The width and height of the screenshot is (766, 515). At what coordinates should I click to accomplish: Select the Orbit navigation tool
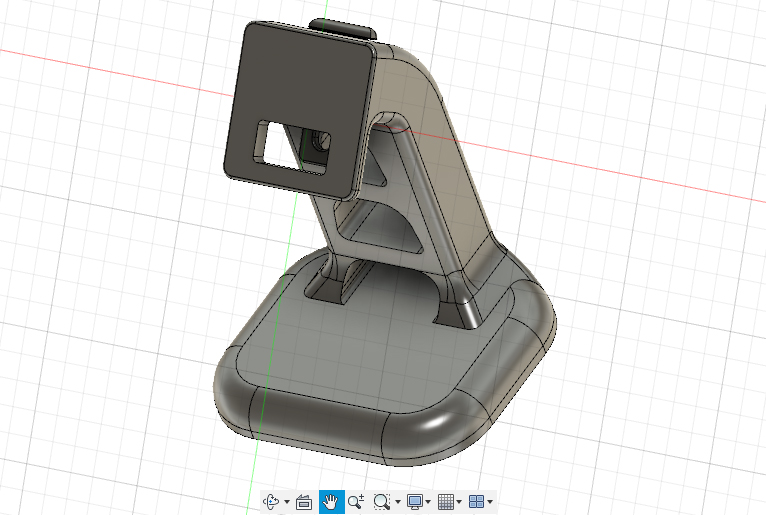point(271,501)
